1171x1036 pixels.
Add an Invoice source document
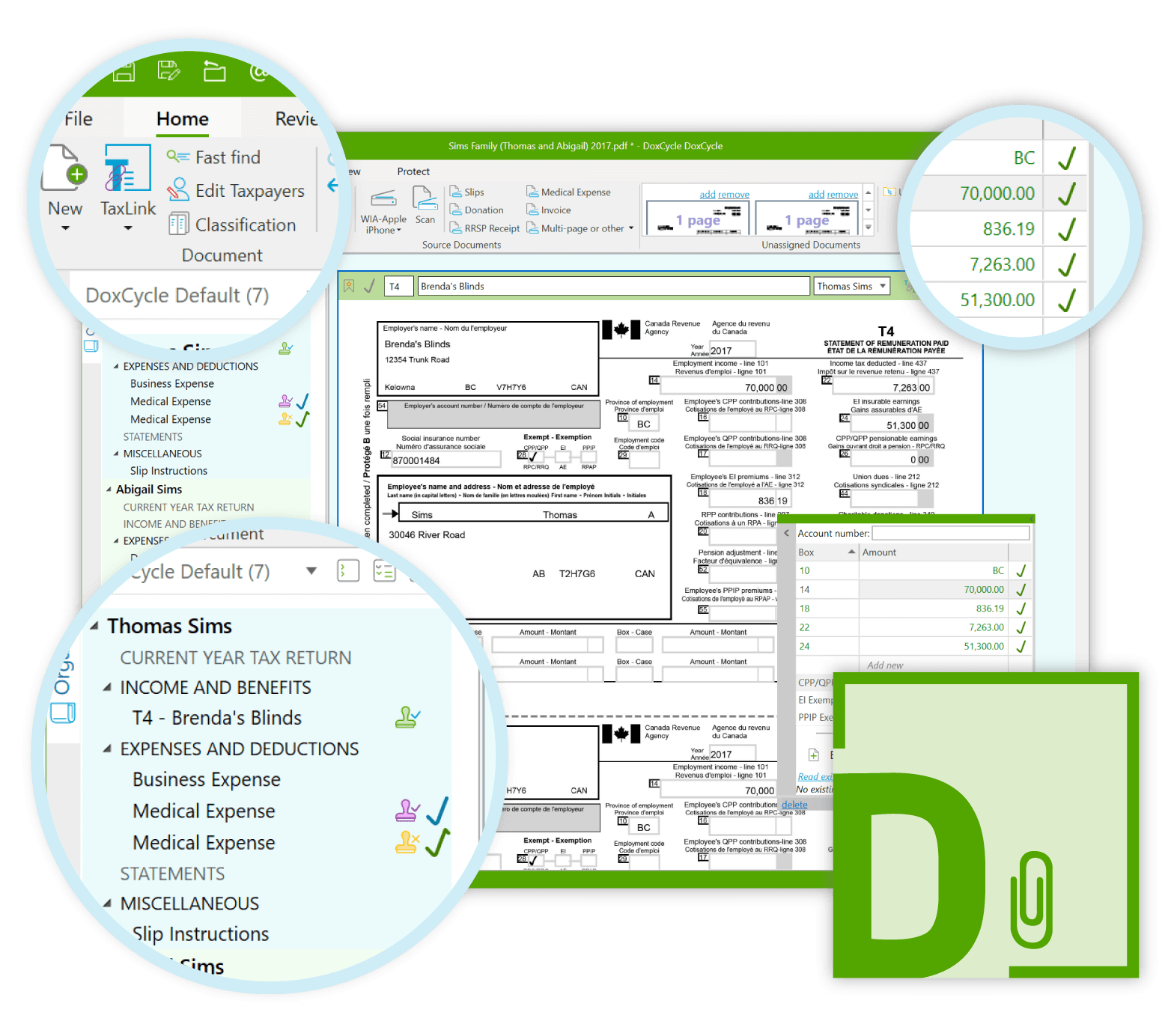pos(549,210)
